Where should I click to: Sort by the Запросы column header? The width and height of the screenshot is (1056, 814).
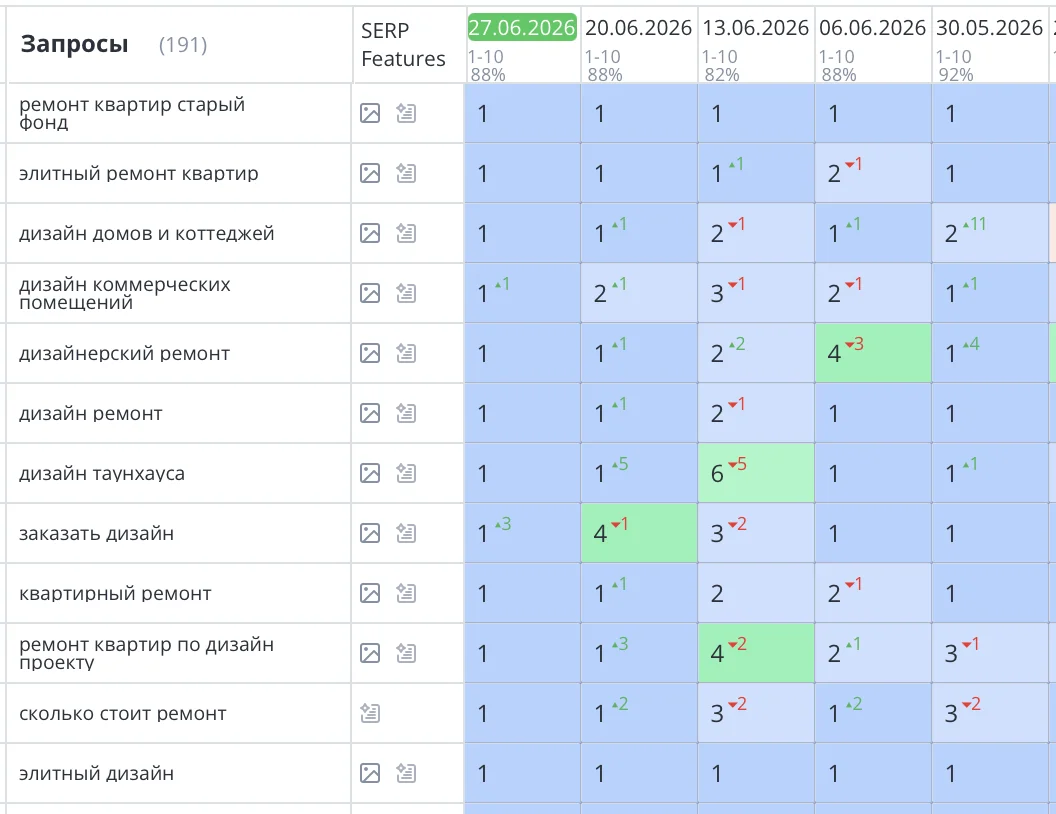[x=74, y=44]
